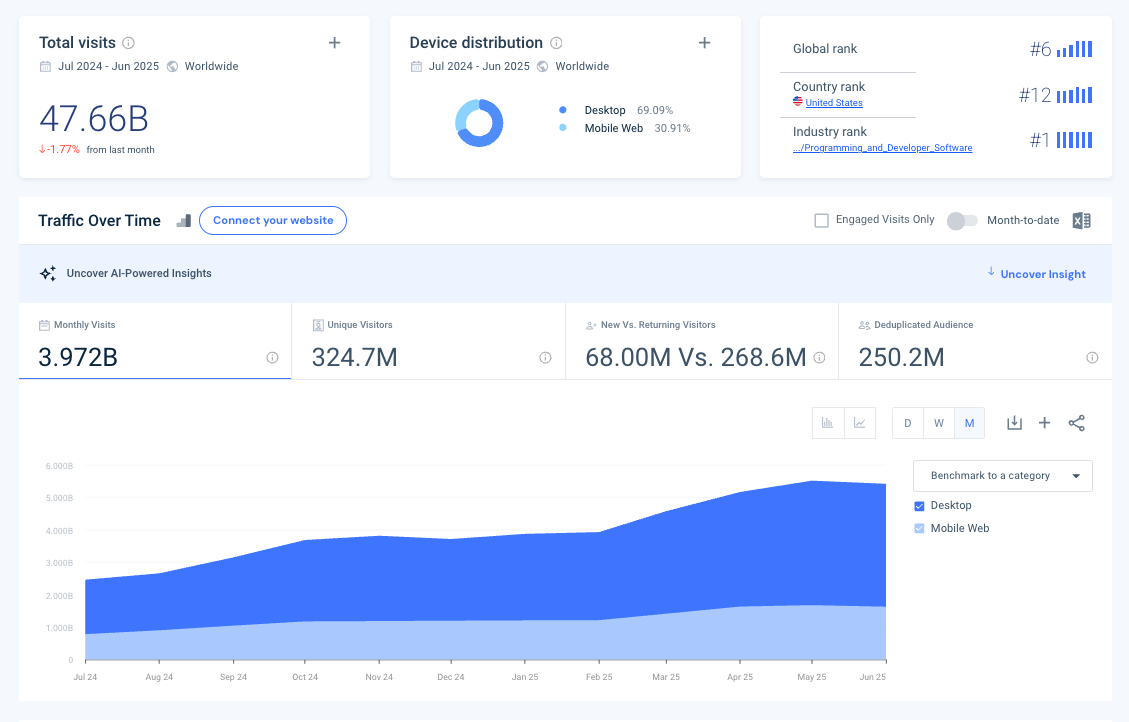Click the download chart icon
The height and width of the screenshot is (722, 1129).
(x=1014, y=422)
